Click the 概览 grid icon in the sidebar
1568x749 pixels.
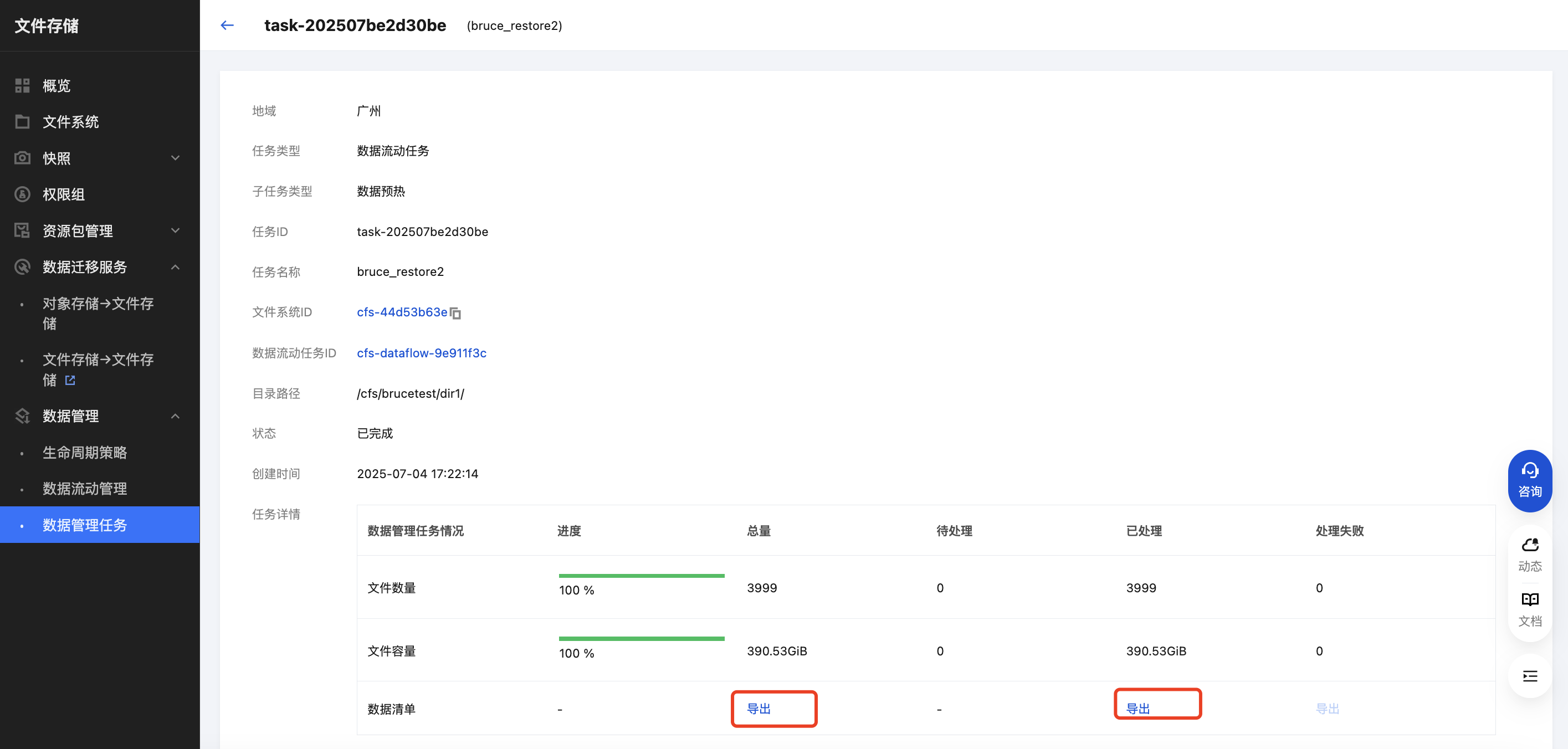(x=23, y=86)
